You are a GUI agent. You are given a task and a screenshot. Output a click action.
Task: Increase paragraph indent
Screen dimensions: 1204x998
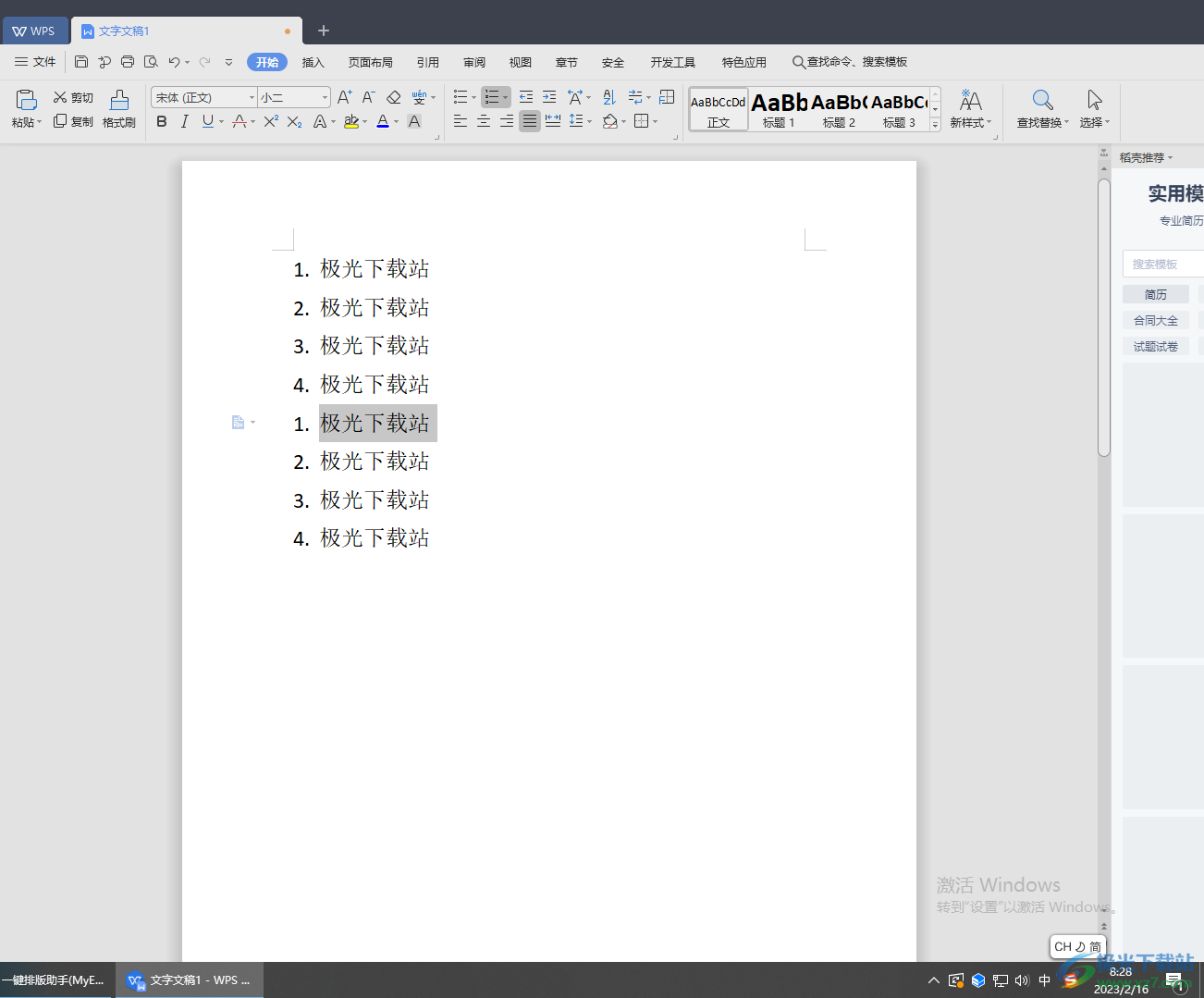549,97
